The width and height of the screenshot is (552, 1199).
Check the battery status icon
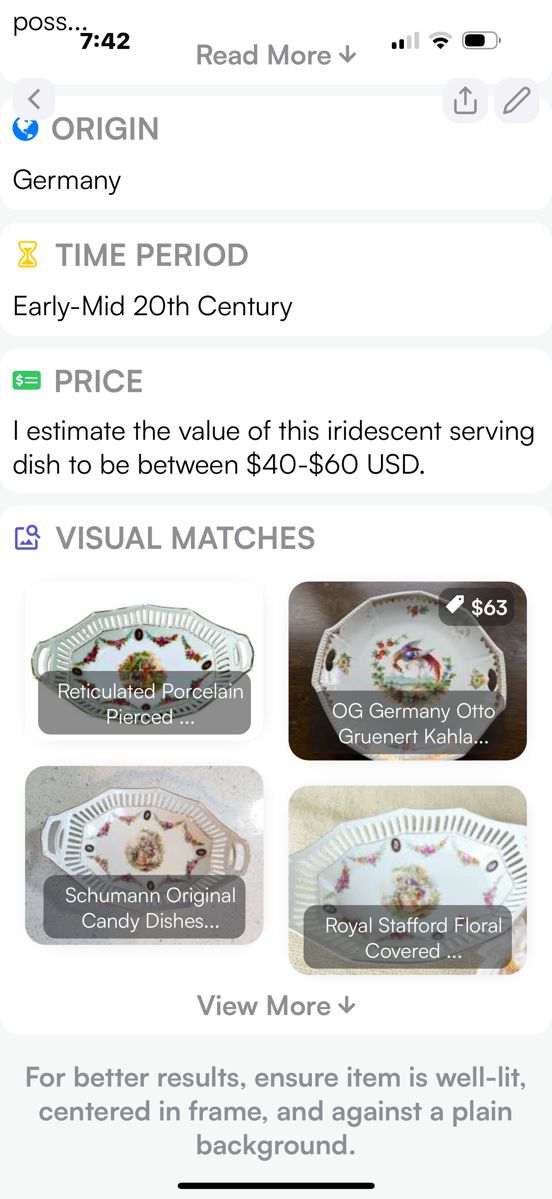pos(481,41)
